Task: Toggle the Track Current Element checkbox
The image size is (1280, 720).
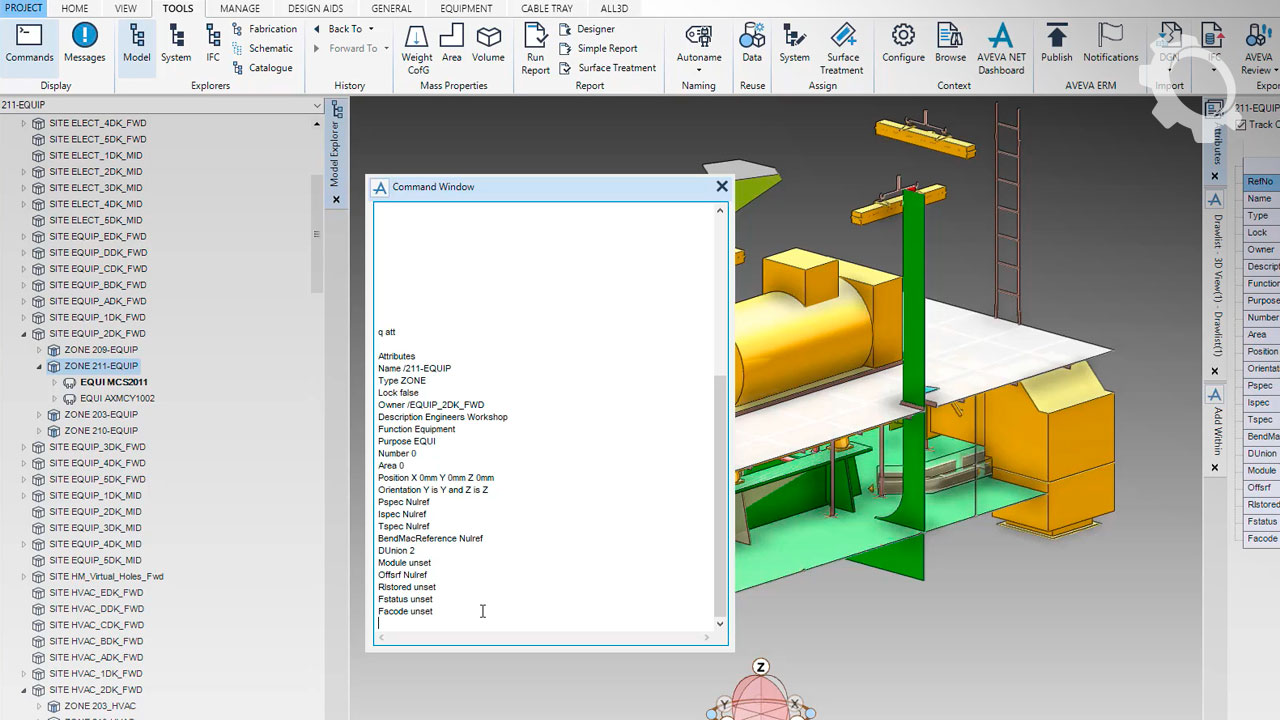Action: coord(1241,125)
